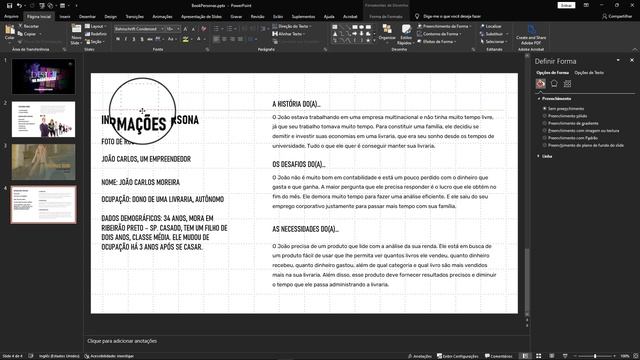This screenshot has height=360, width=640.
Task: Select slide 1 thumbnail
Action: click(43, 77)
